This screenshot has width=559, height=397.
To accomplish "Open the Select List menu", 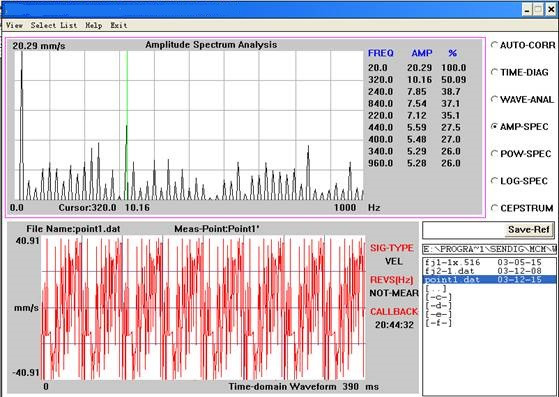I will tap(54, 25).
